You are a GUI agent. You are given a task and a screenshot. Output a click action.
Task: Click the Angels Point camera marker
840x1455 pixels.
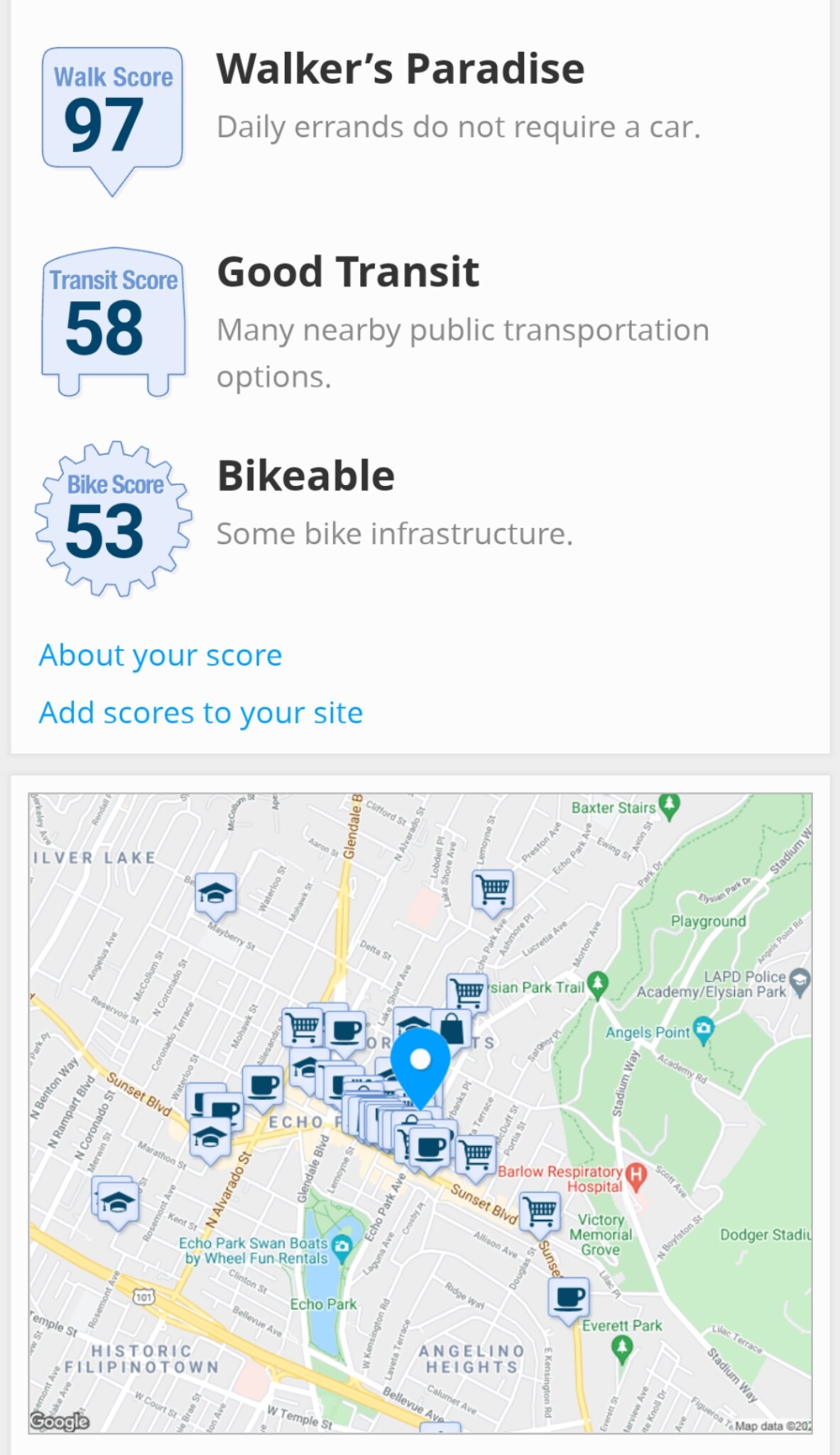point(703,1029)
